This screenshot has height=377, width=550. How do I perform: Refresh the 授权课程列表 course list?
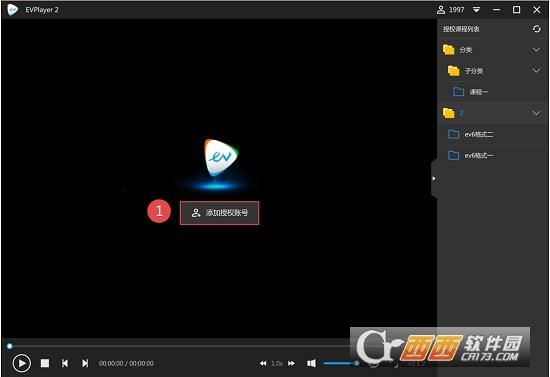[537, 29]
